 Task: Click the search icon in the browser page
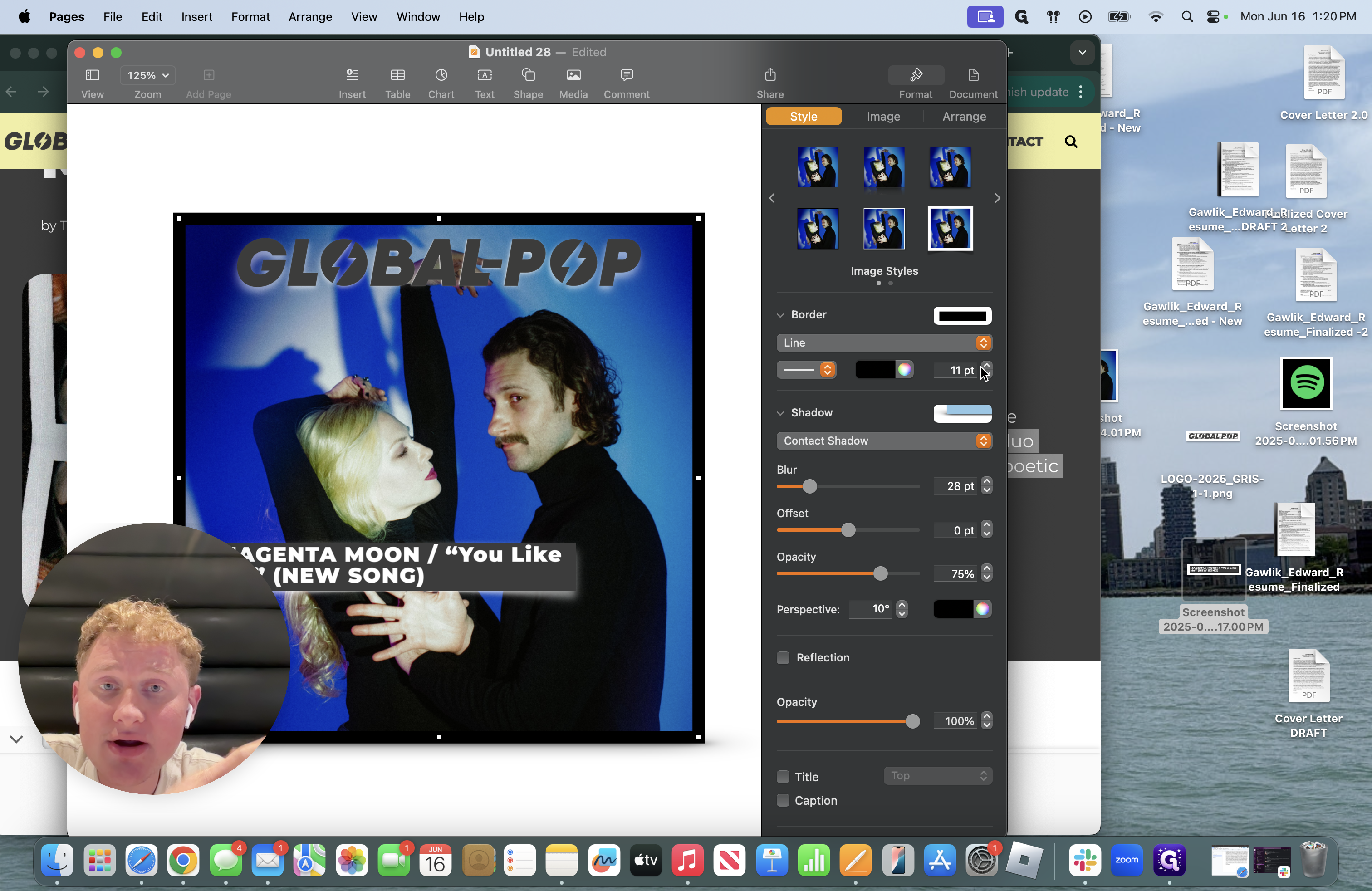pos(1071,142)
